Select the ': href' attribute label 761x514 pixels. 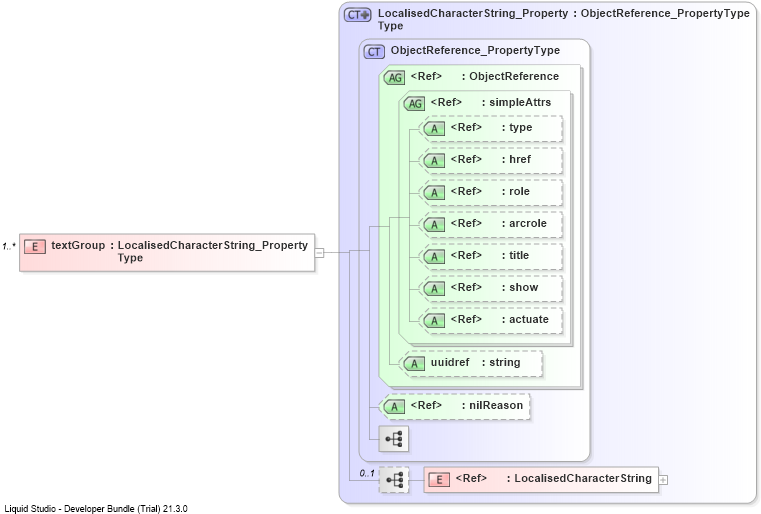tap(516, 159)
